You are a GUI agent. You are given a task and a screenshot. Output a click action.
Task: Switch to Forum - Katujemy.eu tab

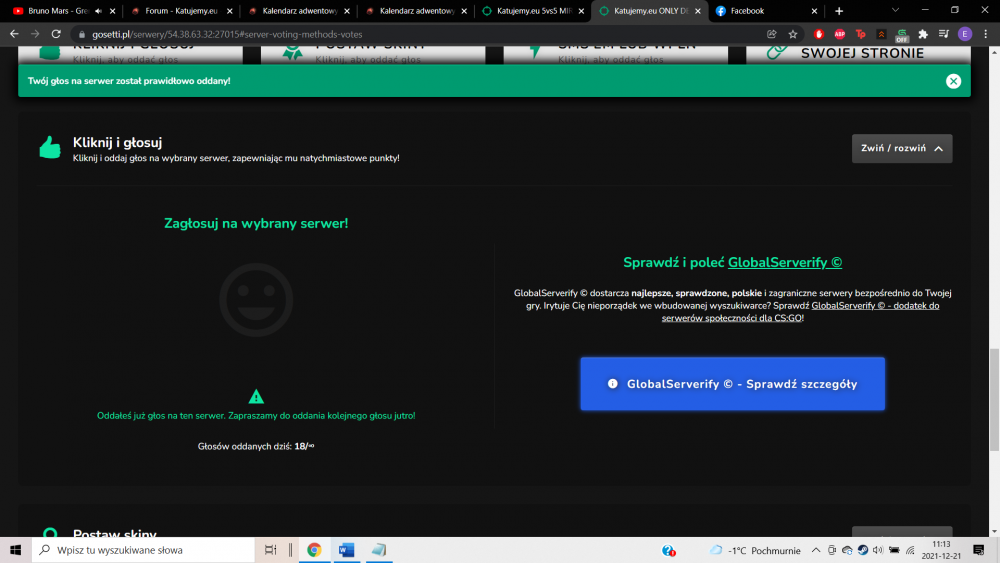tap(180, 11)
